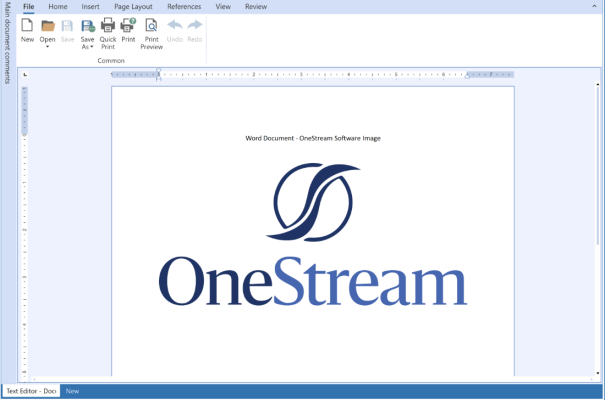The height and width of the screenshot is (400, 605).
Task: Click the New document icon
Action: [x=27, y=26]
